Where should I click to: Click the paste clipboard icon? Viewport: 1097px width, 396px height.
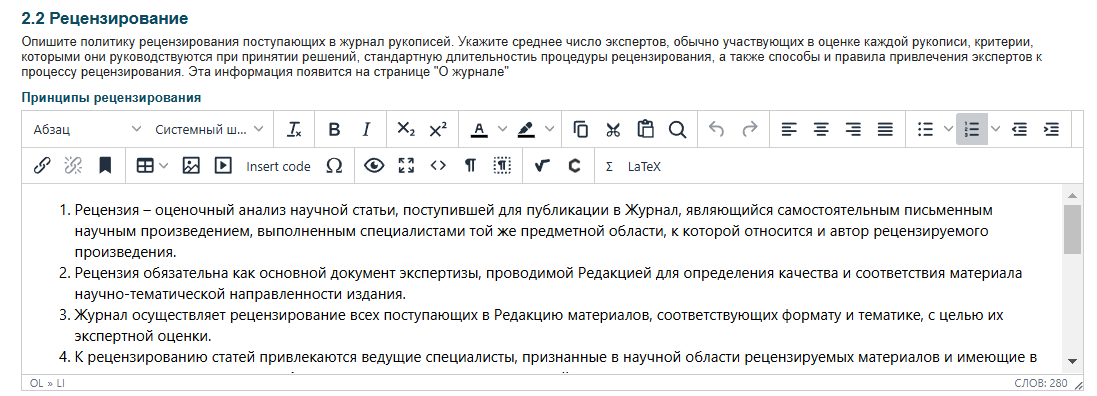point(645,129)
